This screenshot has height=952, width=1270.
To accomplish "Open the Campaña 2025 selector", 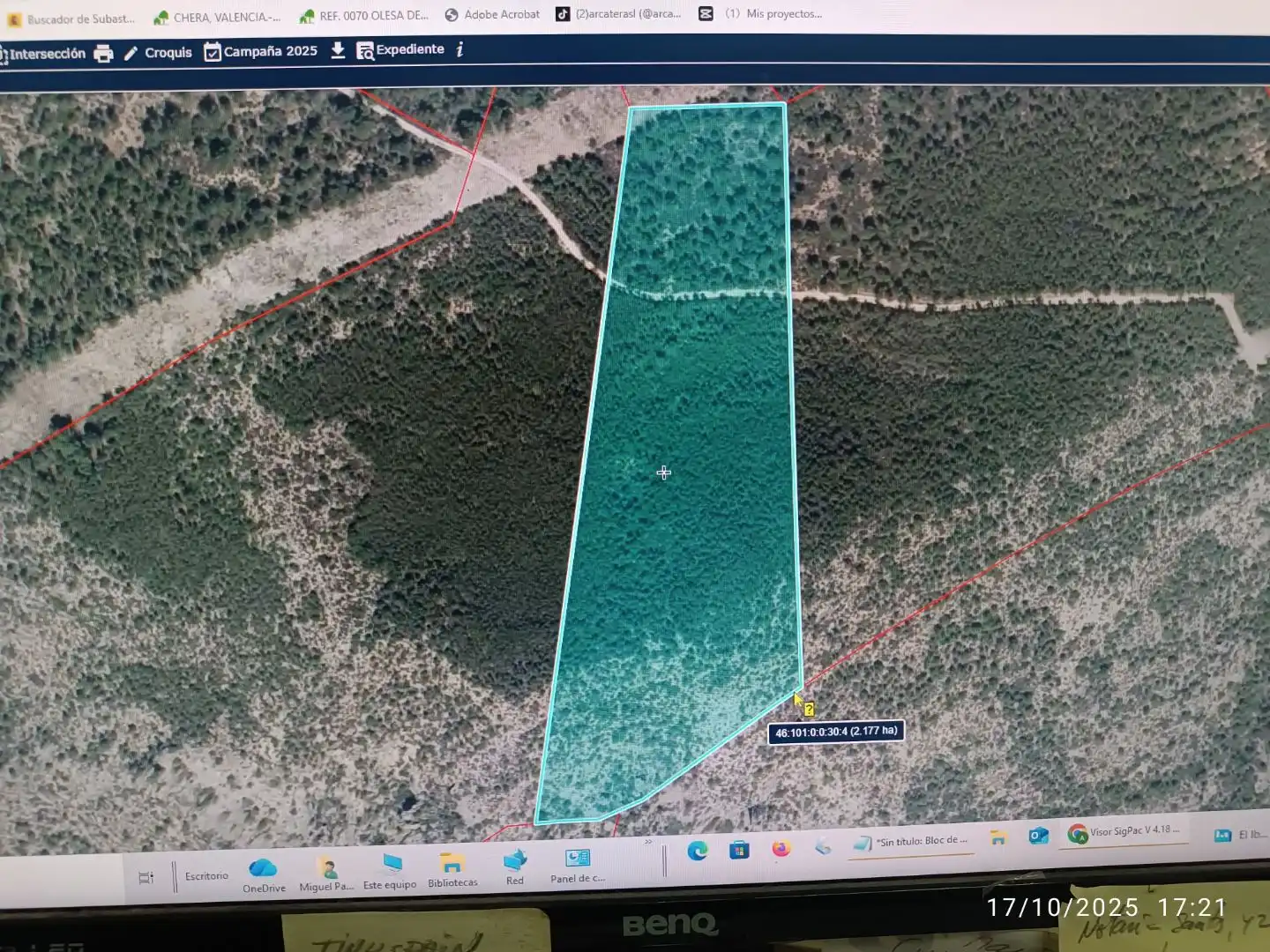I will pos(261,52).
